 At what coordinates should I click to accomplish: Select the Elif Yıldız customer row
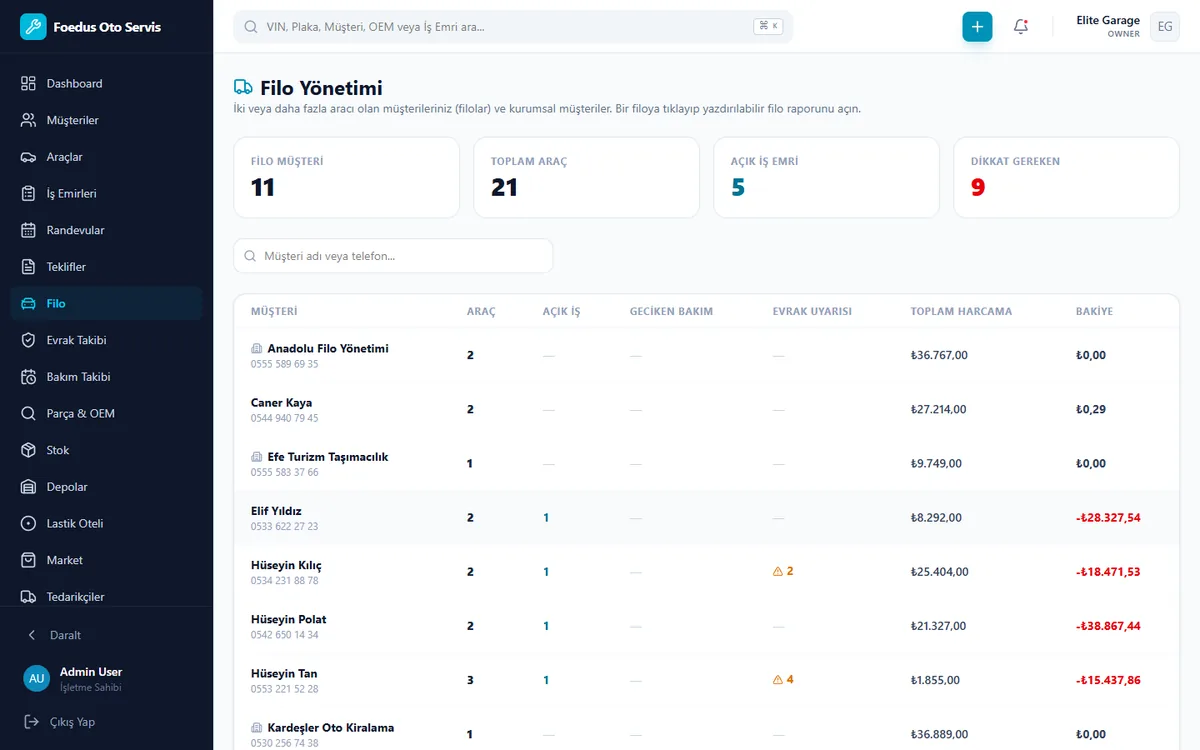point(707,518)
